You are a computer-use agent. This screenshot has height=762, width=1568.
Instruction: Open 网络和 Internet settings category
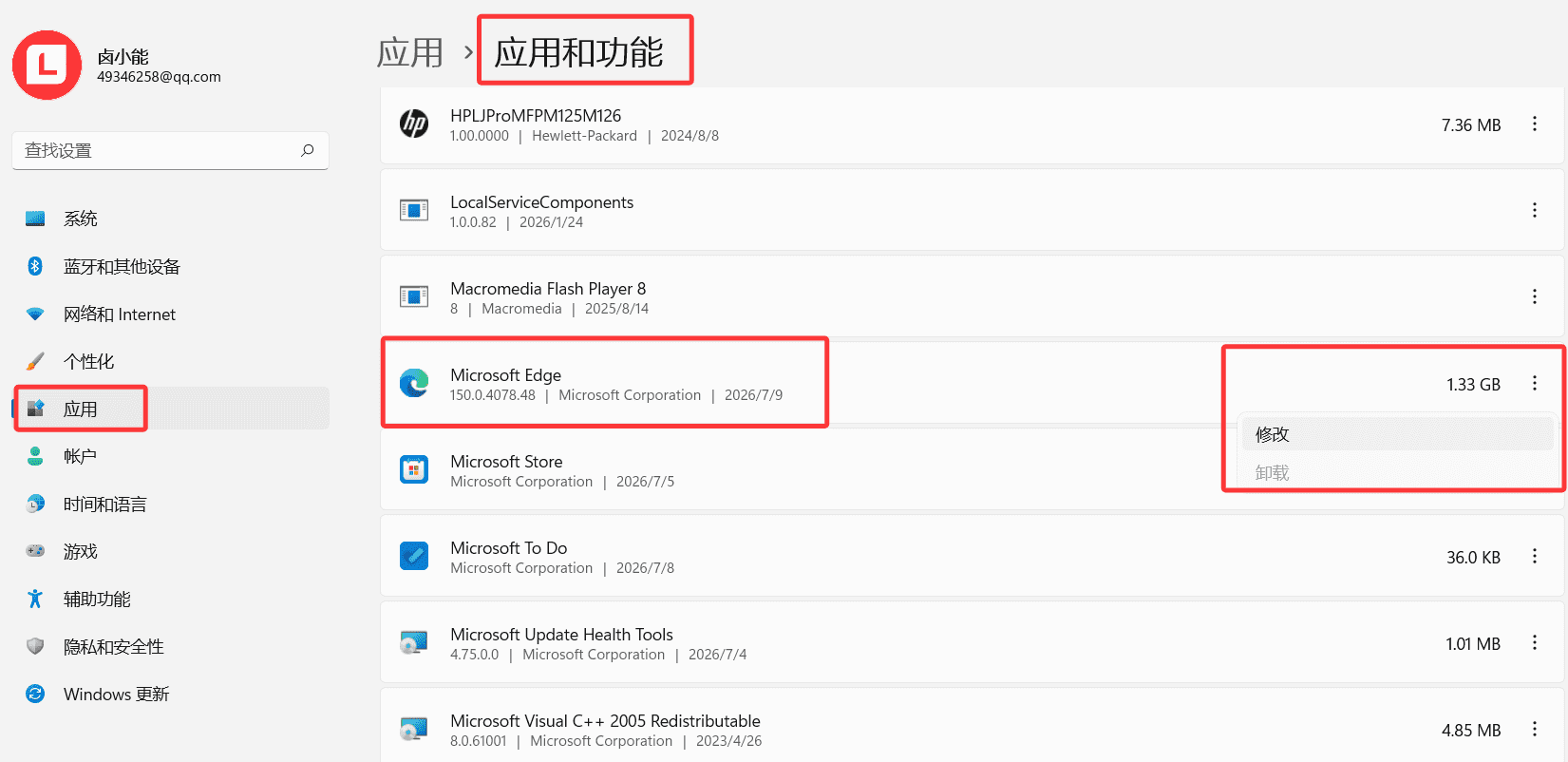(x=171, y=314)
